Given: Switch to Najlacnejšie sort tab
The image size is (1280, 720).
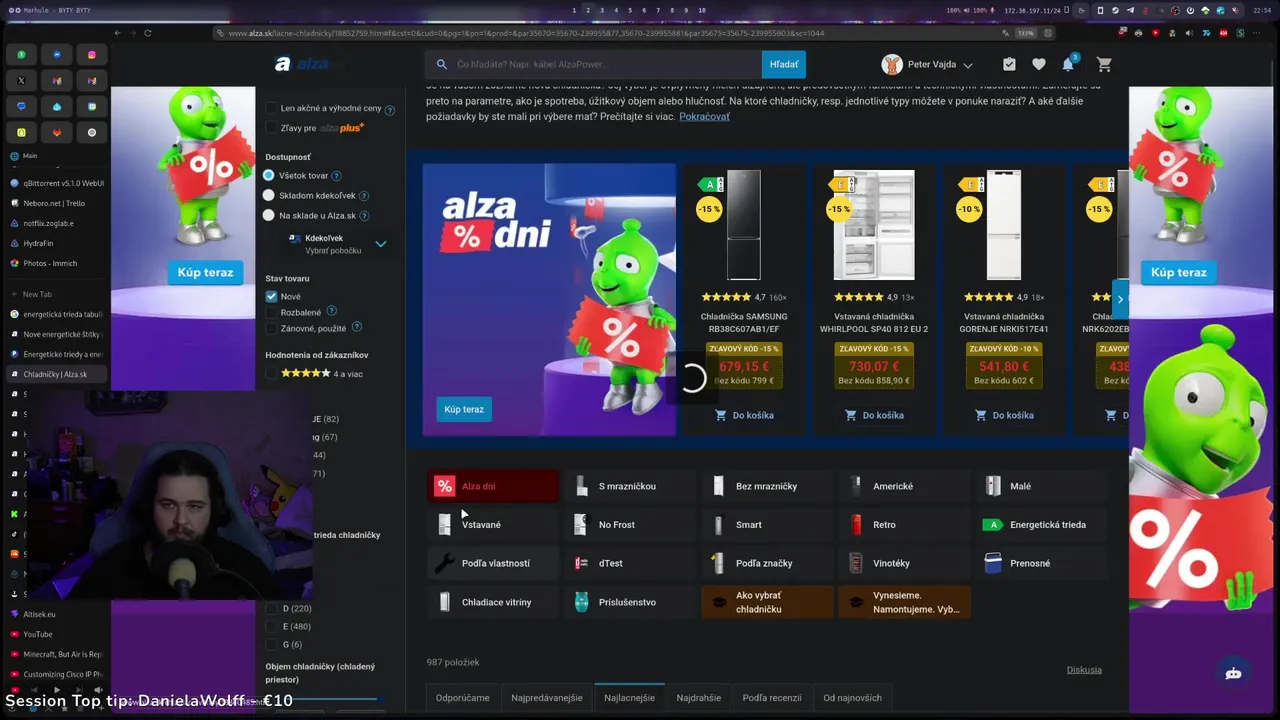Looking at the screenshot, I should 629,698.
